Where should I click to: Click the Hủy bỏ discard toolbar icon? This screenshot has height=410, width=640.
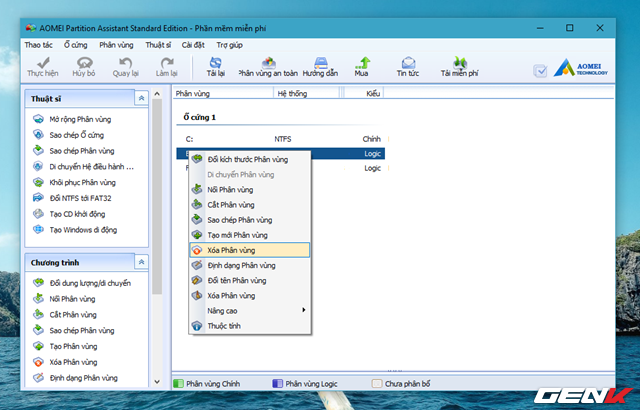point(84,67)
